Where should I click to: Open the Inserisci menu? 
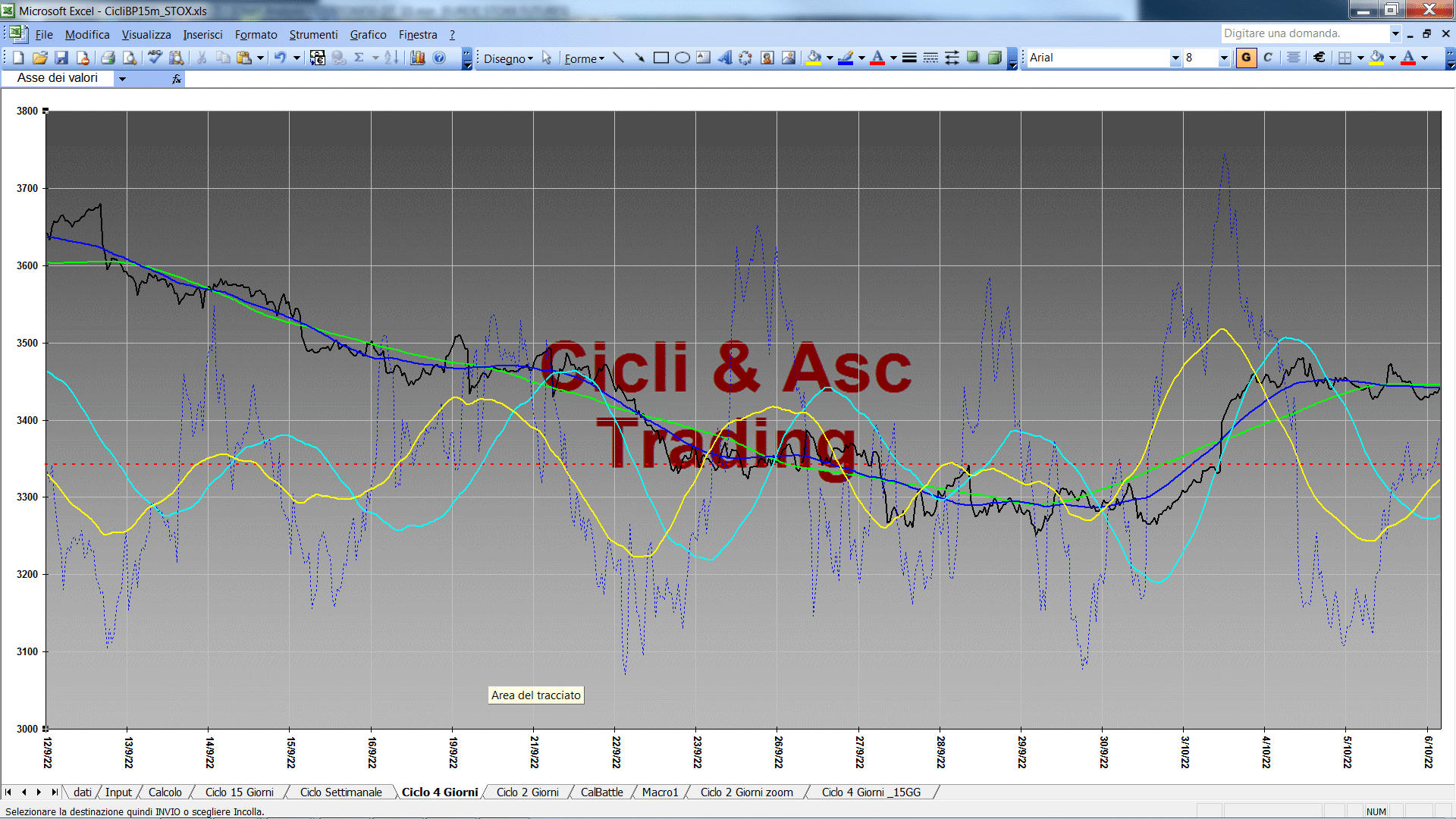[x=202, y=35]
